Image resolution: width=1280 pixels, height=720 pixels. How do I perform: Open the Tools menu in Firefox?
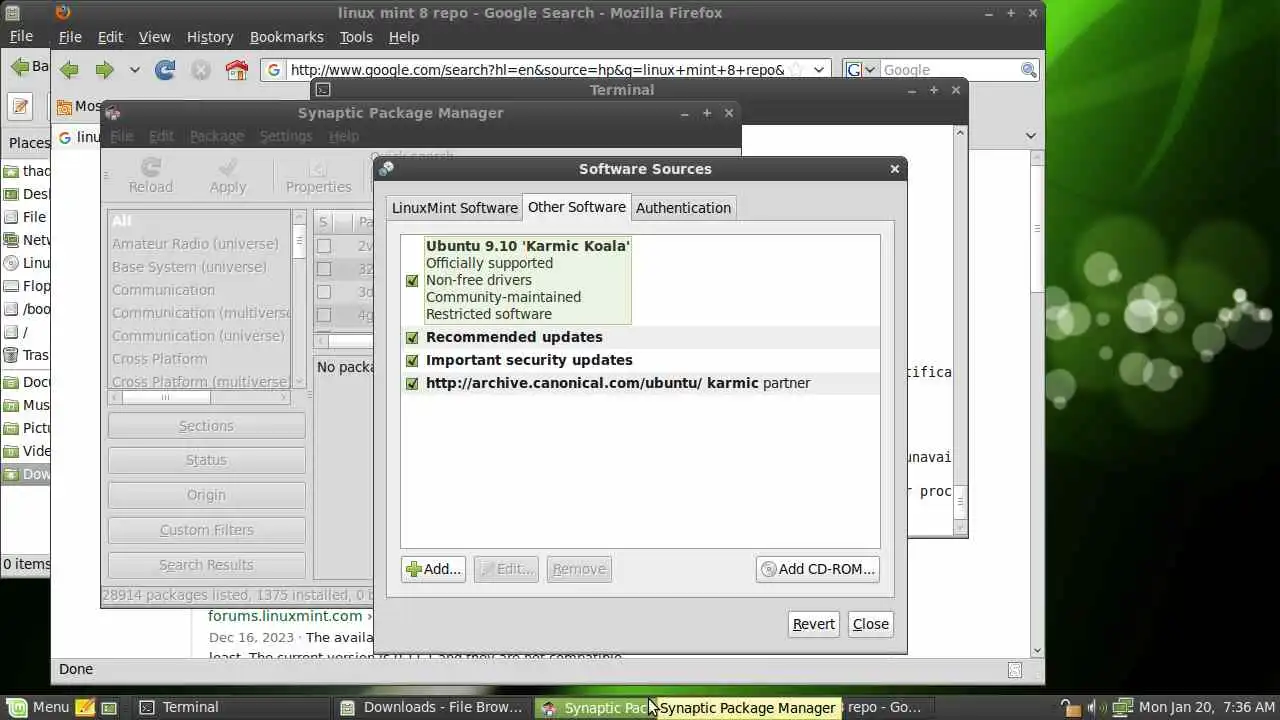pyautogui.click(x=356, y=37)
